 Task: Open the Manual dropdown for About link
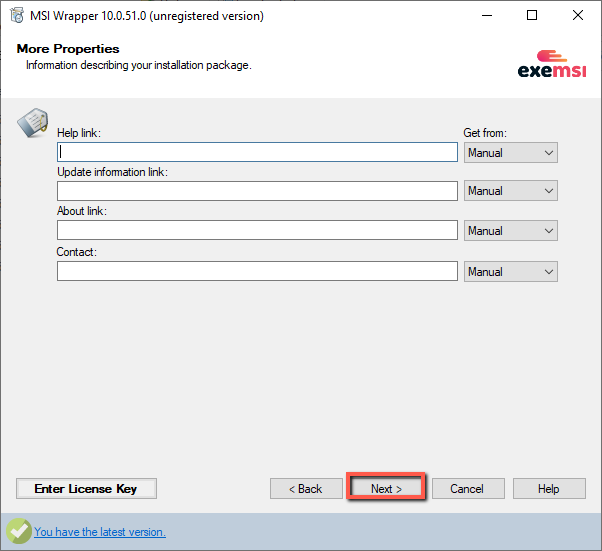pos(511,231)
